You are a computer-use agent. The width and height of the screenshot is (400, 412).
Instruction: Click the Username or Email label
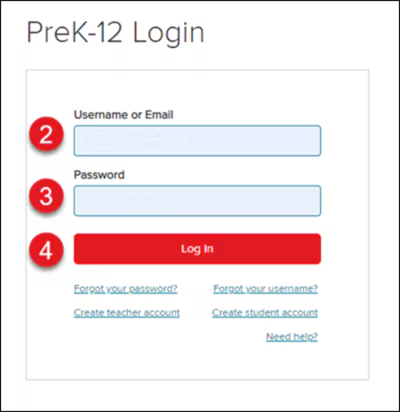click(124, 115)
